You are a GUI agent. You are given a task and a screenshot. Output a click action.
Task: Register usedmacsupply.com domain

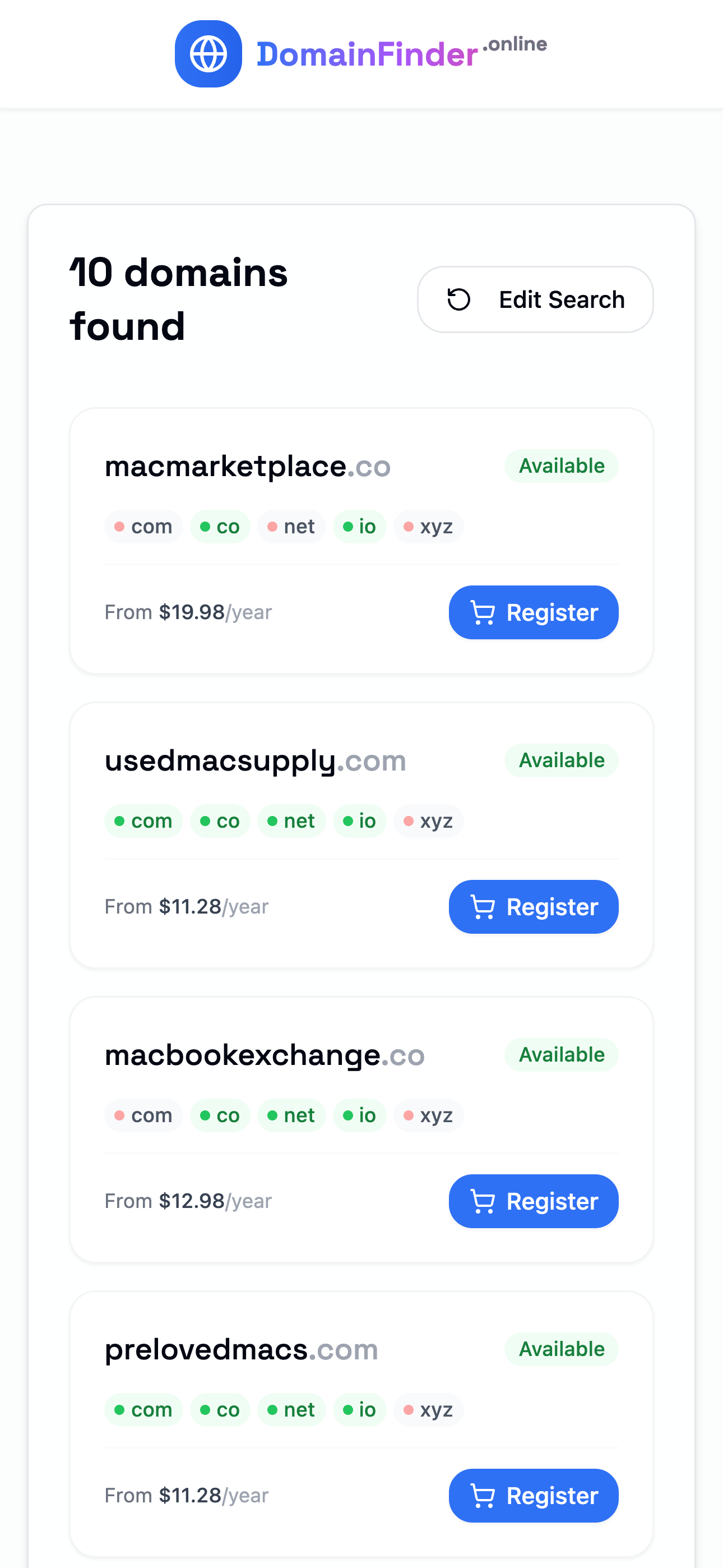[534, 907]
